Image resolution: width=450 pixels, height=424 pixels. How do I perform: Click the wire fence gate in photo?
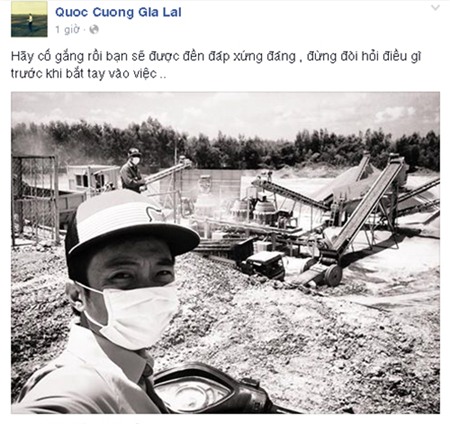pos(35,198)
